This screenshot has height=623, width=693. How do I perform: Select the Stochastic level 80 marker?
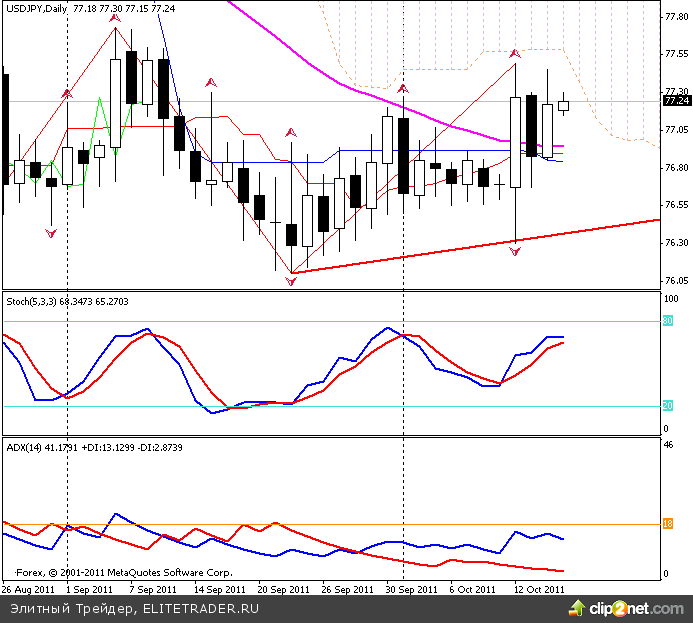(668, 320)
